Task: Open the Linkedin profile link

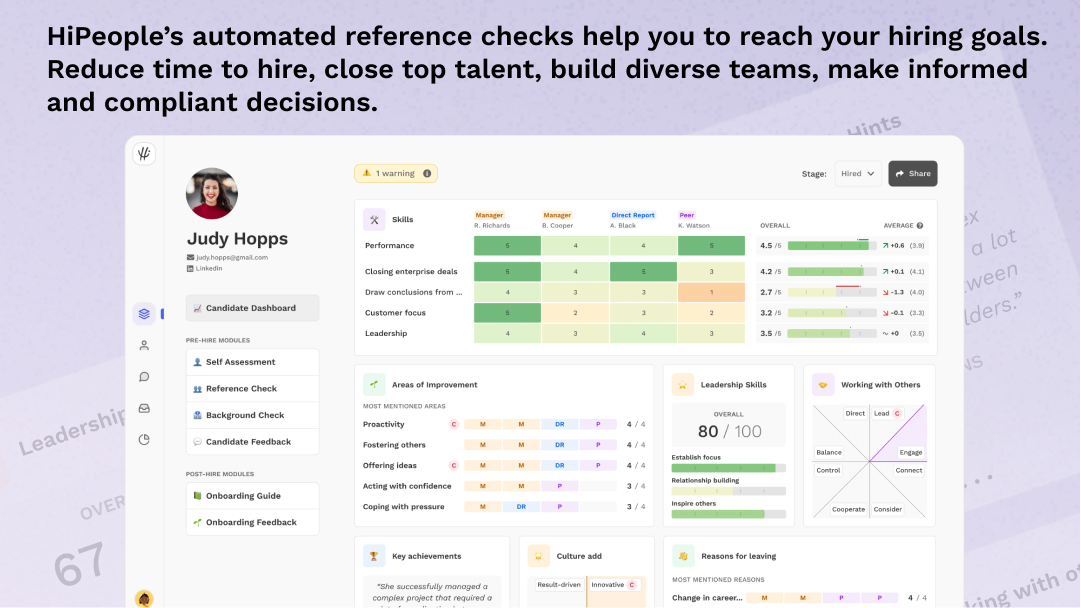Action: [209, 269]
